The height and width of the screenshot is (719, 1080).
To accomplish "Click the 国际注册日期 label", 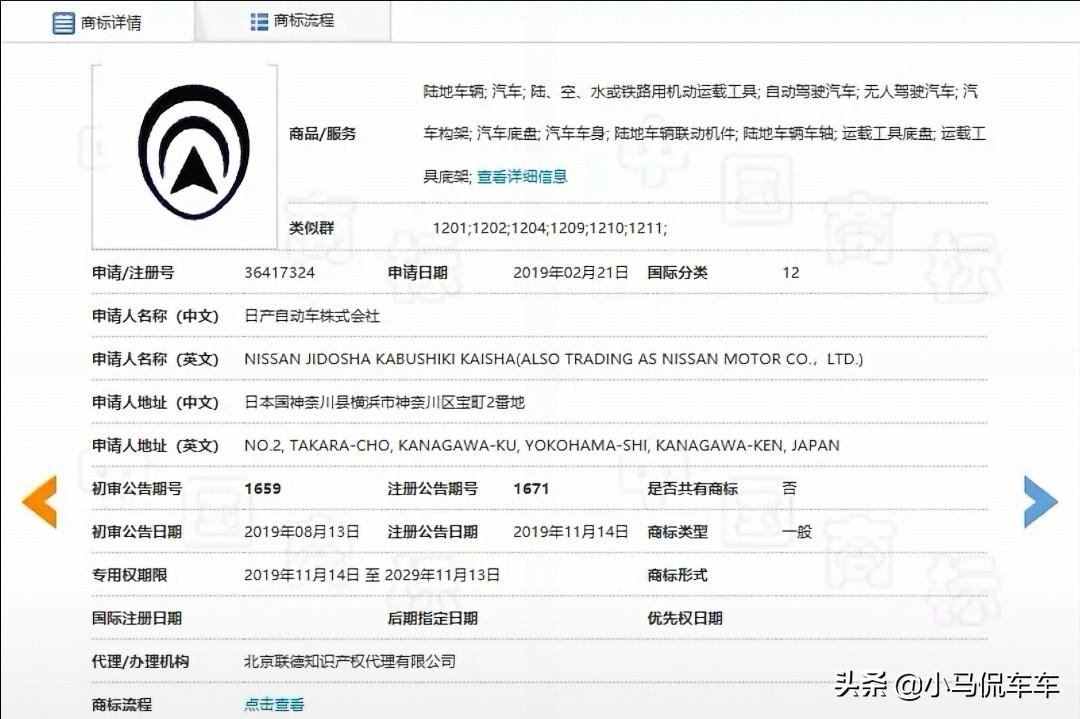I will click(x=136, y=618).
